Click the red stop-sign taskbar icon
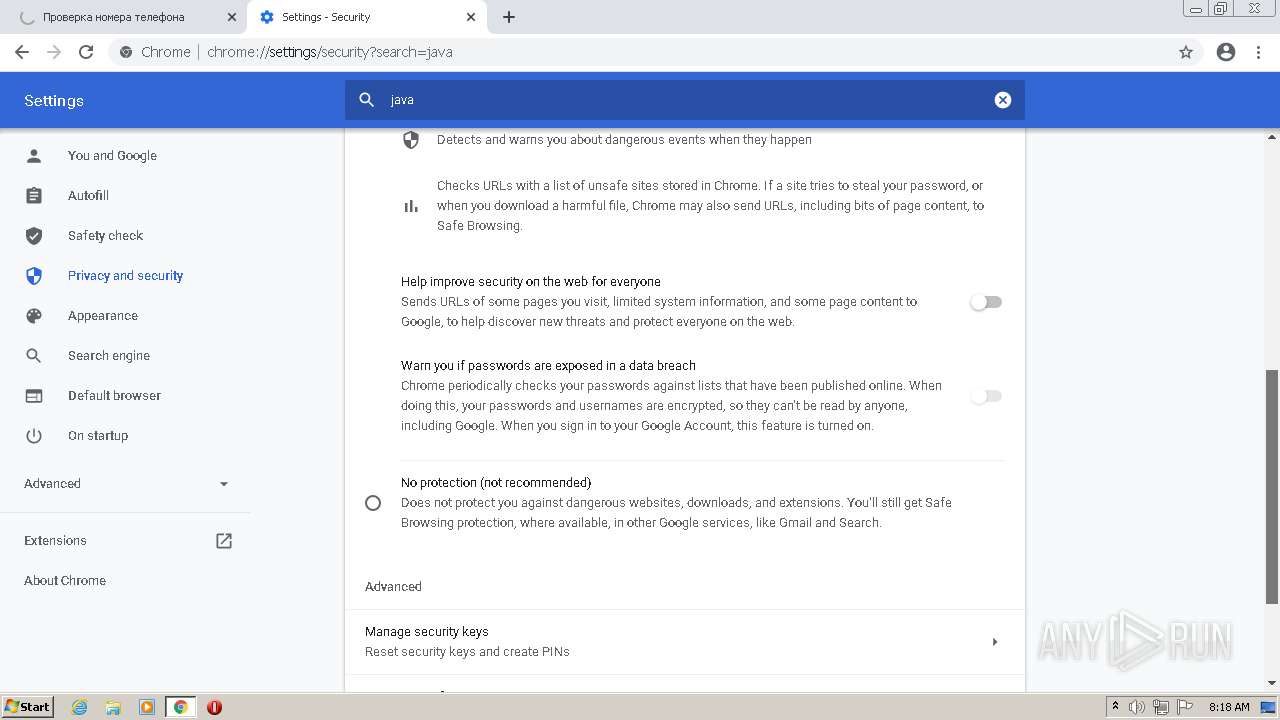 [214, 707]
